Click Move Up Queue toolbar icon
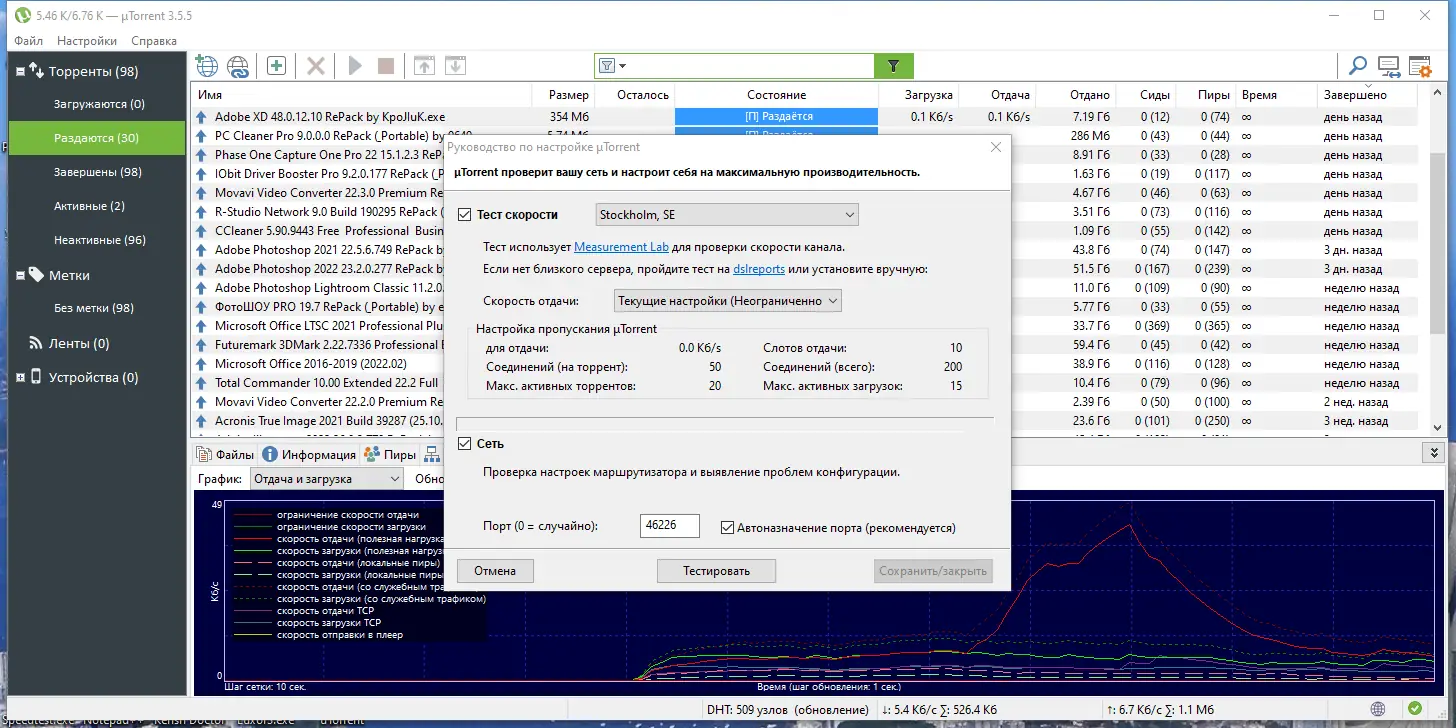The width and height of the screenshot is (1456, 728). [424, 66]
